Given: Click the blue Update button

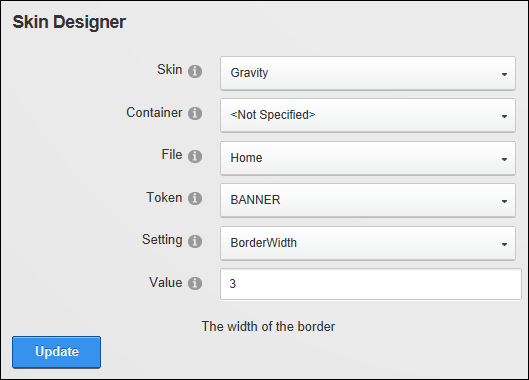Looking at the screenshot, I should coord(56,352).
